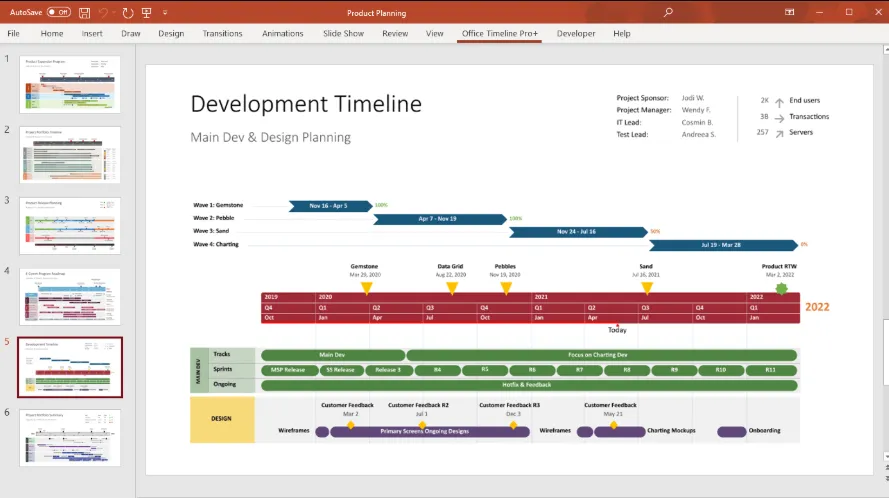This screenshot has height=498, width=889.
Task: Click the Development Timeline title text
Action: [306, 104]
